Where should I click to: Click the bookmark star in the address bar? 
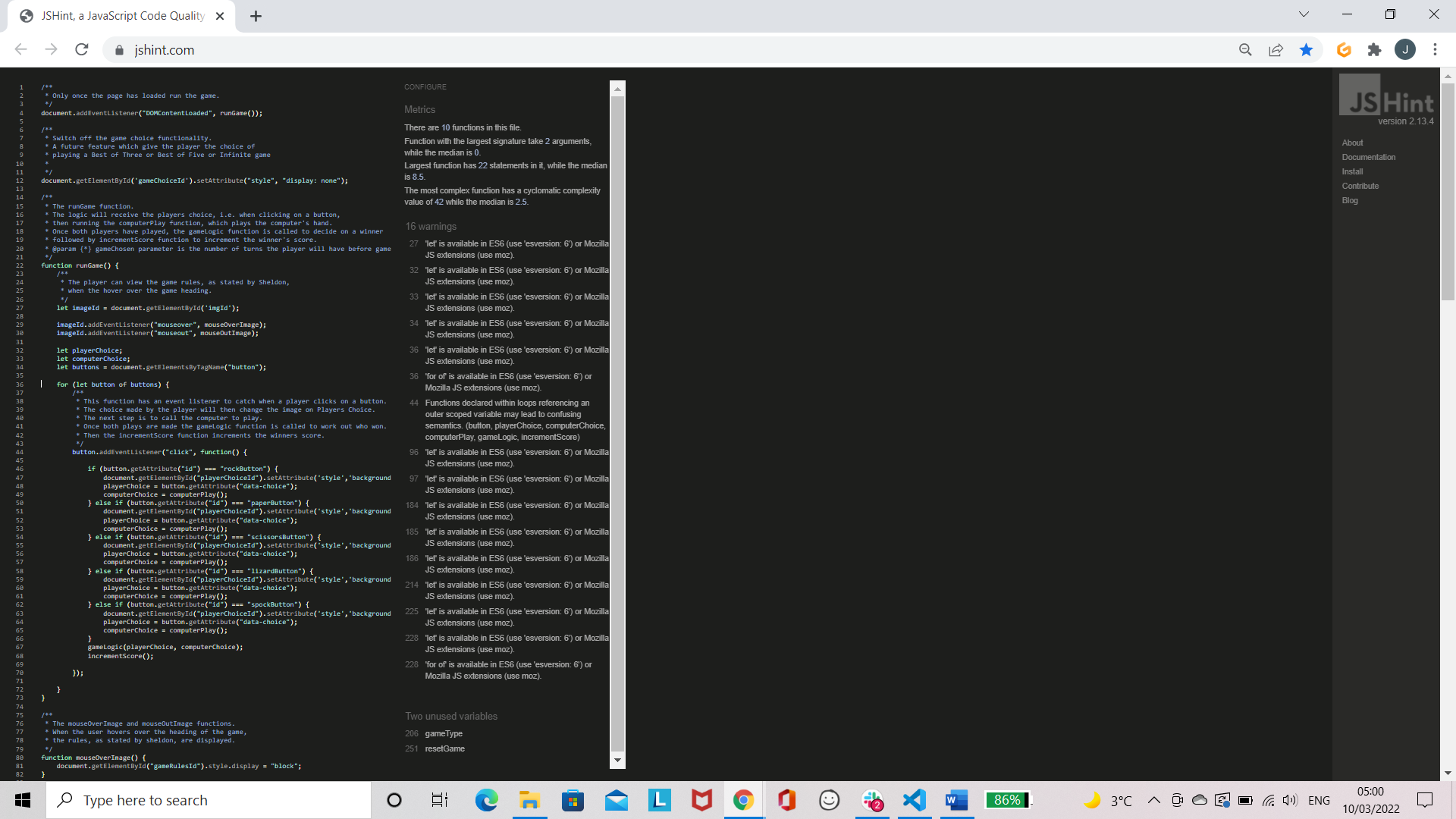(x=1306, y=49)
